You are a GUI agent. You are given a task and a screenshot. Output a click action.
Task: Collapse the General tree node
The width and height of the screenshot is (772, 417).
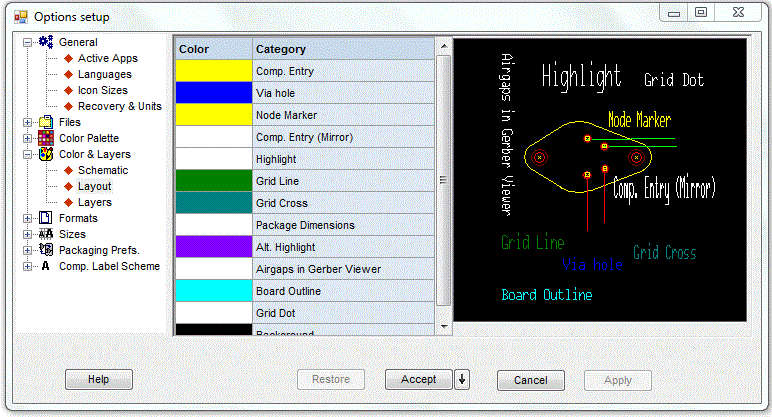(28, 42)
